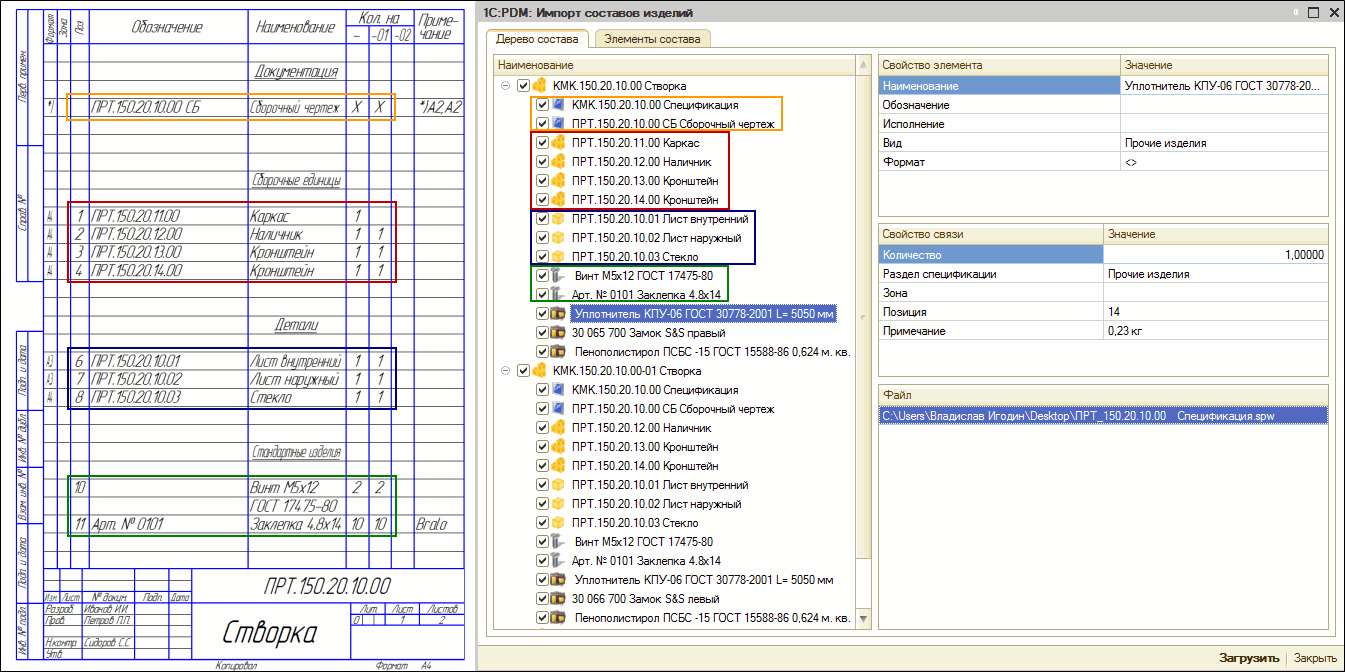This screenshot has width=1345, height=672.
Task: Switch to the Элементы состава tab
Action: tap(652, 39)
